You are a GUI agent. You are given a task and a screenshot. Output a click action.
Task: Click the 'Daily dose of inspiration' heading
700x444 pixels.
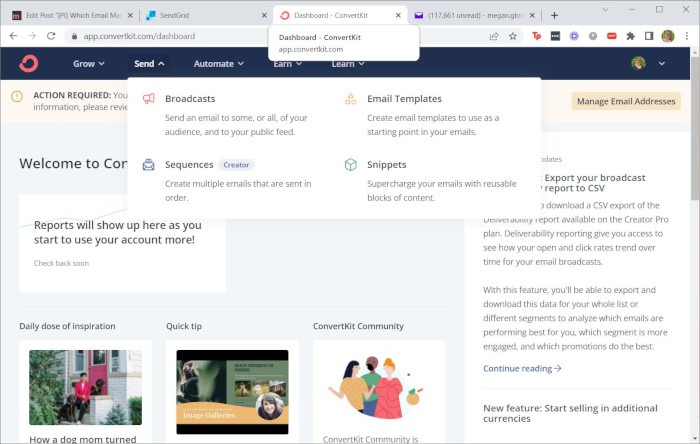click(67, 326)
